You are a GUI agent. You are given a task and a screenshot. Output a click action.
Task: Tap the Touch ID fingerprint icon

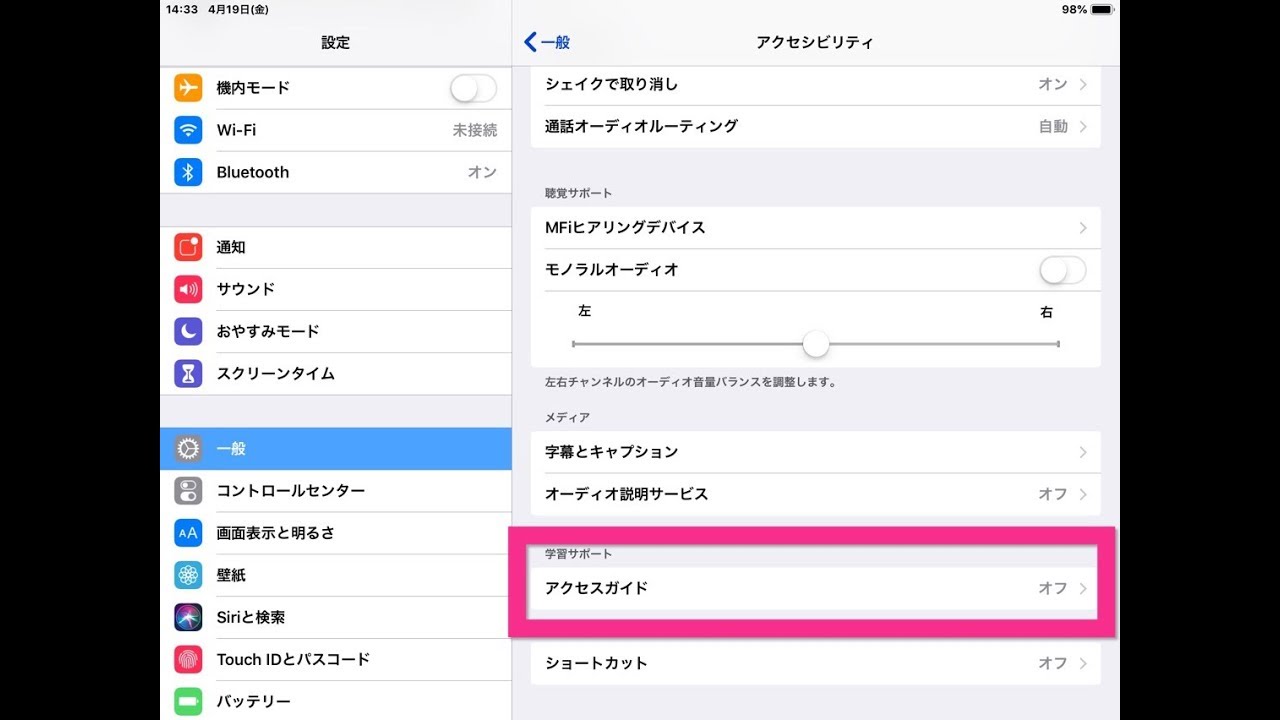click(x=188, y=659)
